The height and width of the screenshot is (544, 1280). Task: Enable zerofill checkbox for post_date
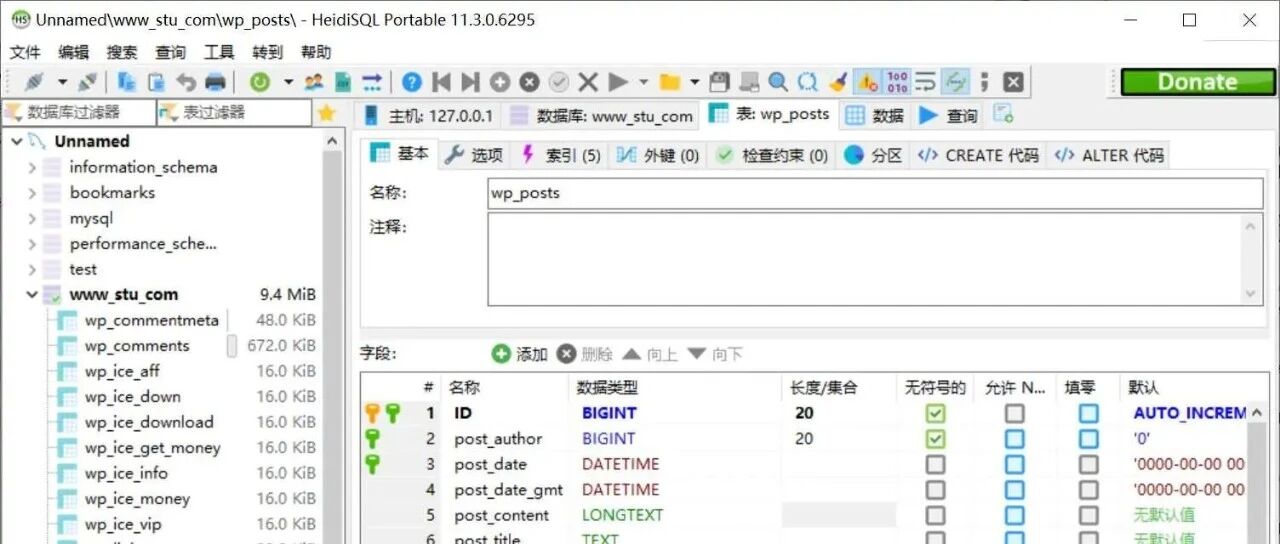pyautogui.click(x=1088, y=464)
